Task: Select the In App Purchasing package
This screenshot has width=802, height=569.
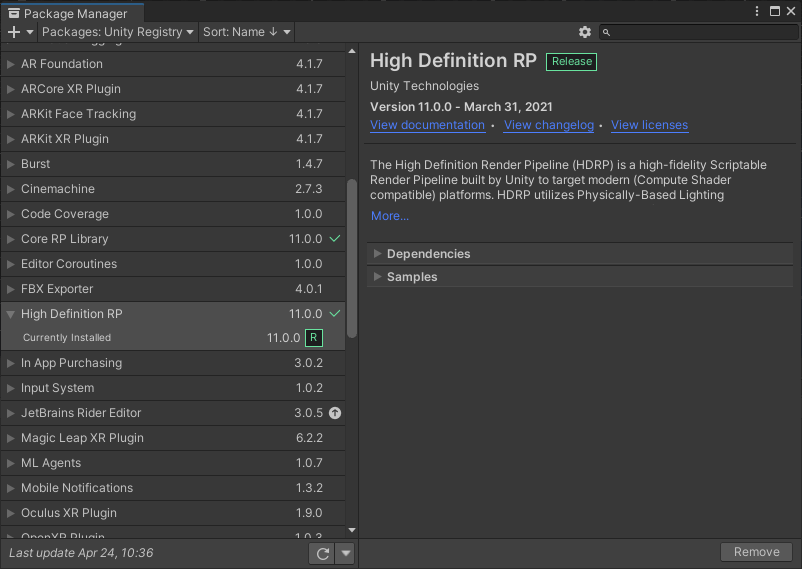Action: click(x=173, y=363)
